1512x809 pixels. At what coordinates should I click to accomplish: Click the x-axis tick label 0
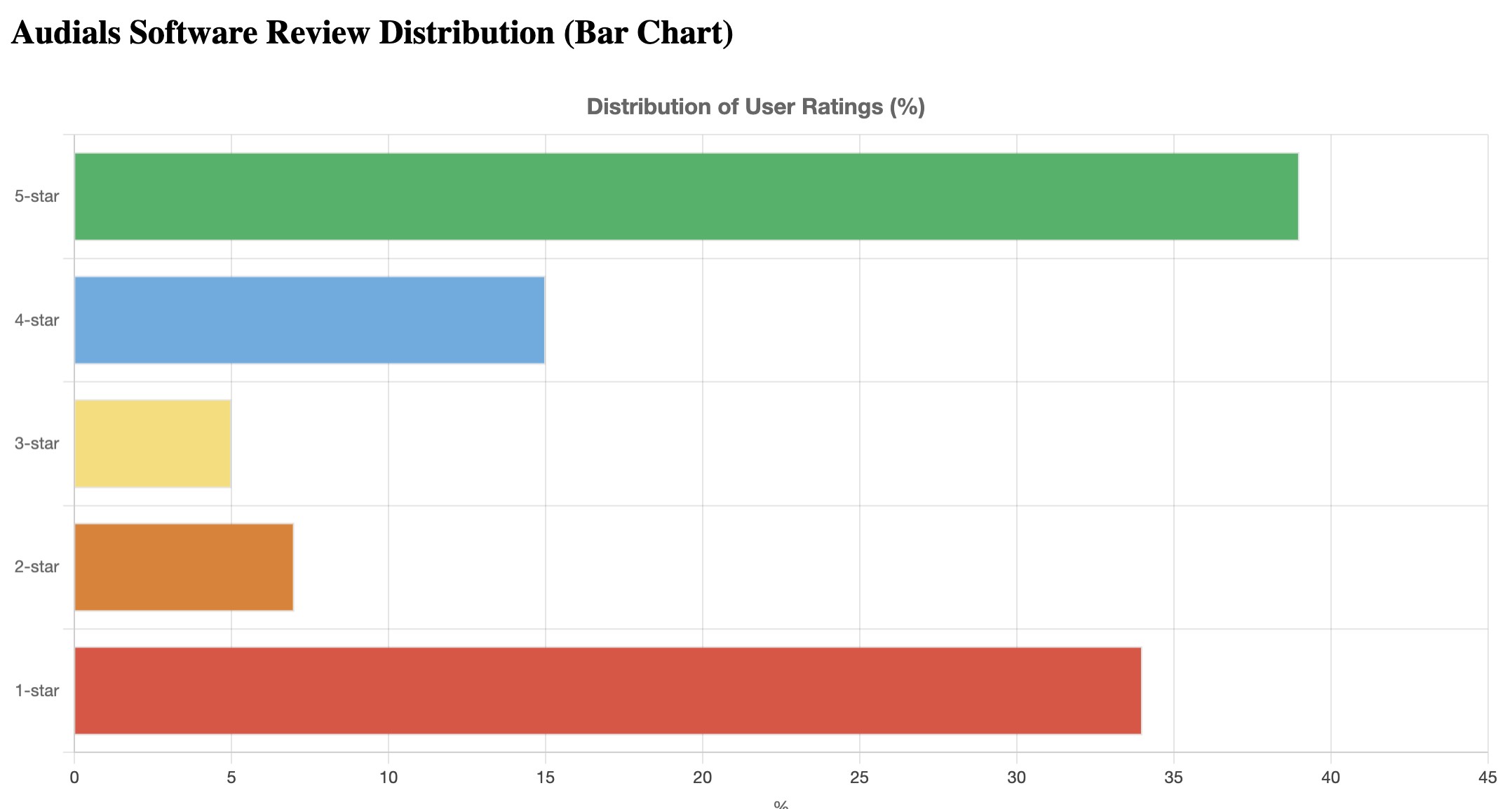[x=74, y=777]
